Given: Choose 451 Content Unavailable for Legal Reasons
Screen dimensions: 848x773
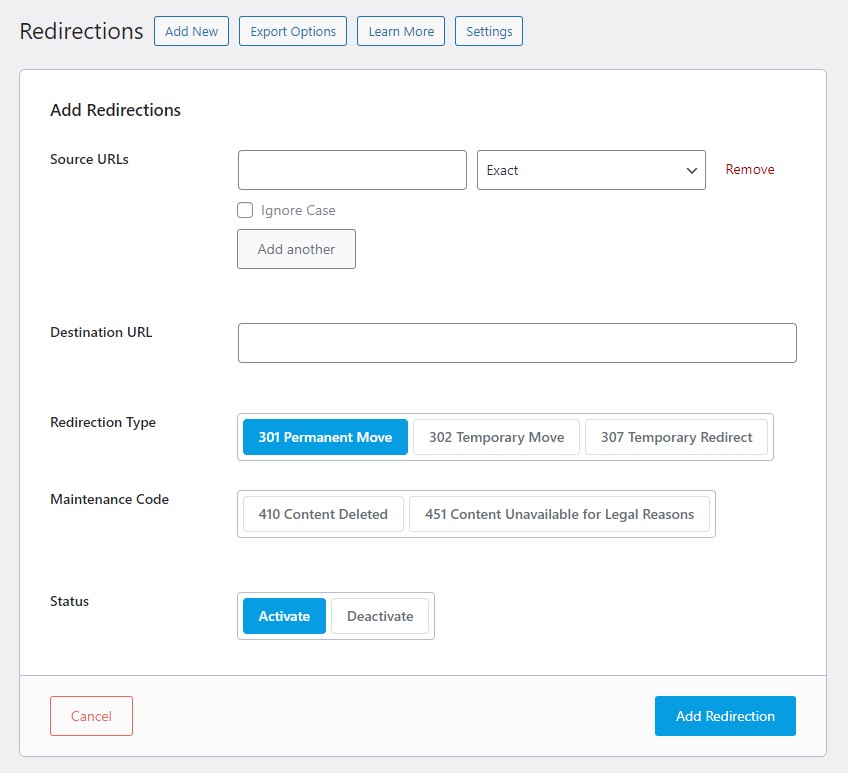Looking at the screenshot, I should [x=559, y=514].
